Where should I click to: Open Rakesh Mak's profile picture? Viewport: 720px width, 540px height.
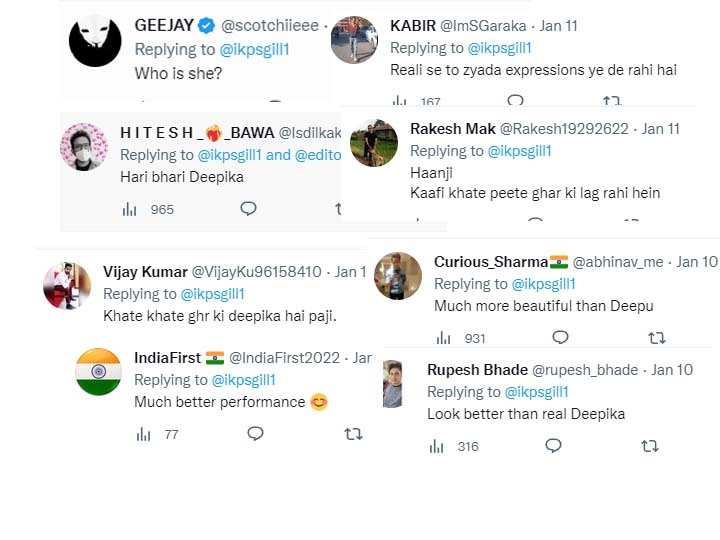374,145
